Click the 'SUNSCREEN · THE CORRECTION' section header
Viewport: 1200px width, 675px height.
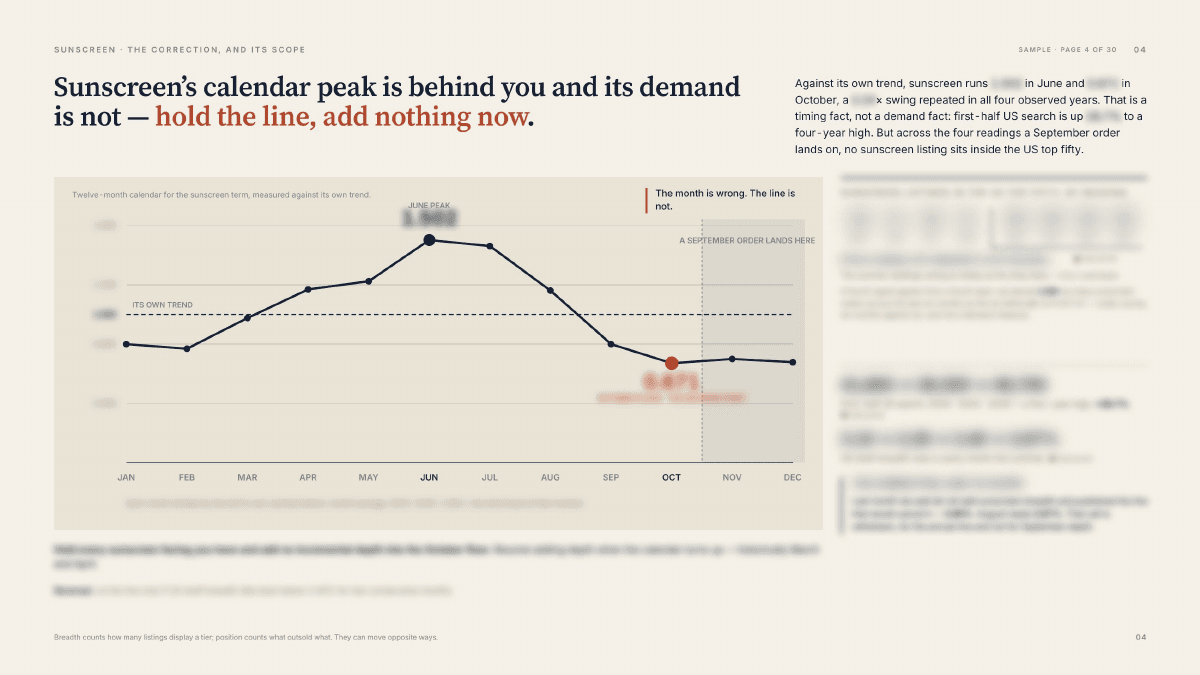point(180,50)
